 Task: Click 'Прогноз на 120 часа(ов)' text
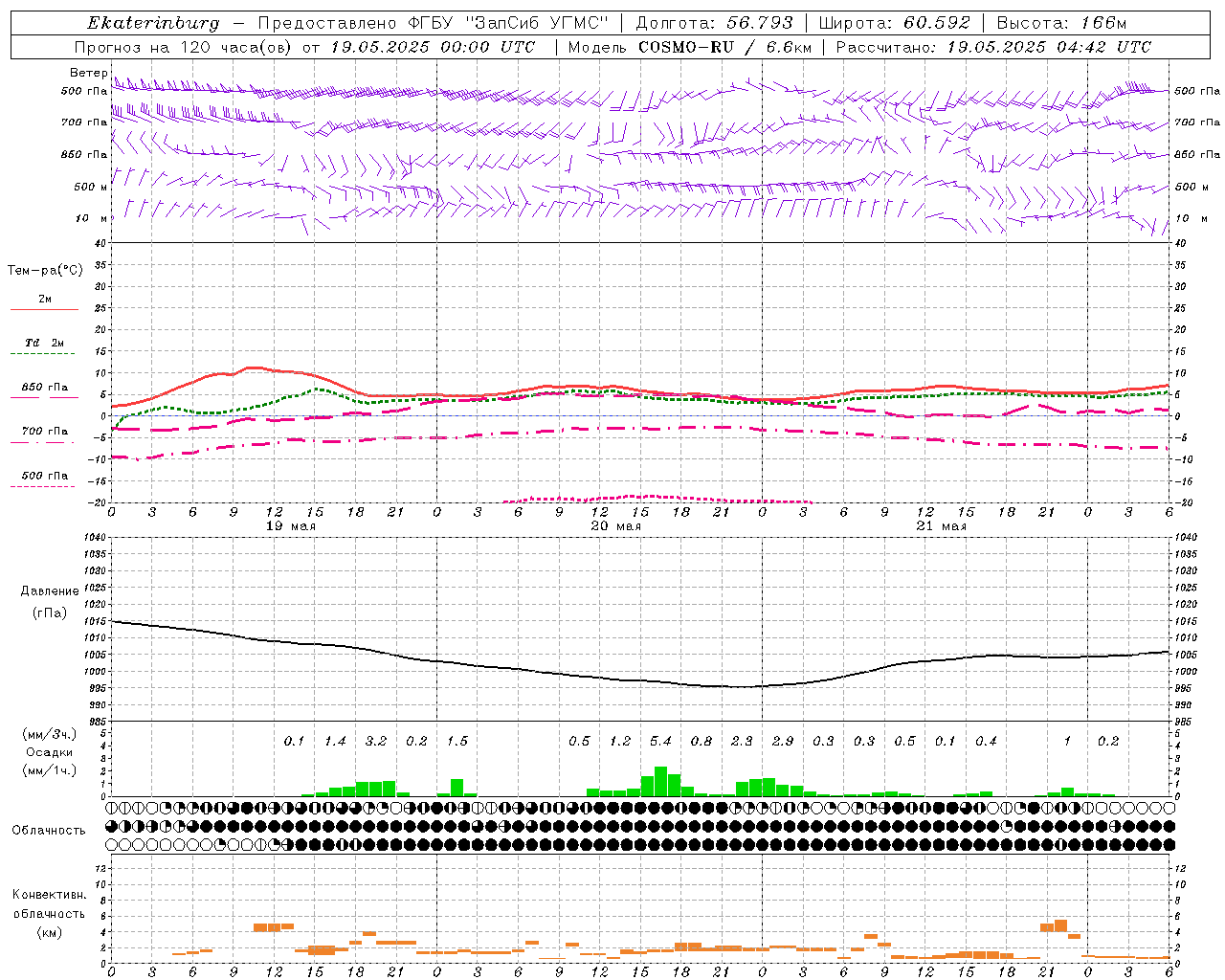[184, 47]
